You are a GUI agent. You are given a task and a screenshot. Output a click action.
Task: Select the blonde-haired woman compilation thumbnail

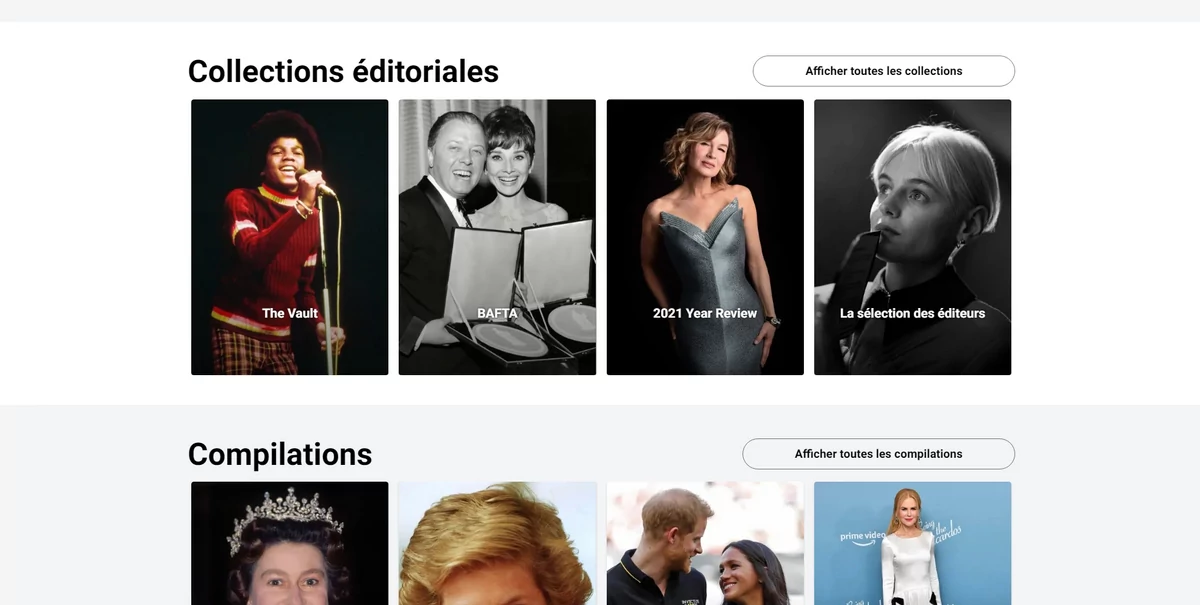(497, 543)
